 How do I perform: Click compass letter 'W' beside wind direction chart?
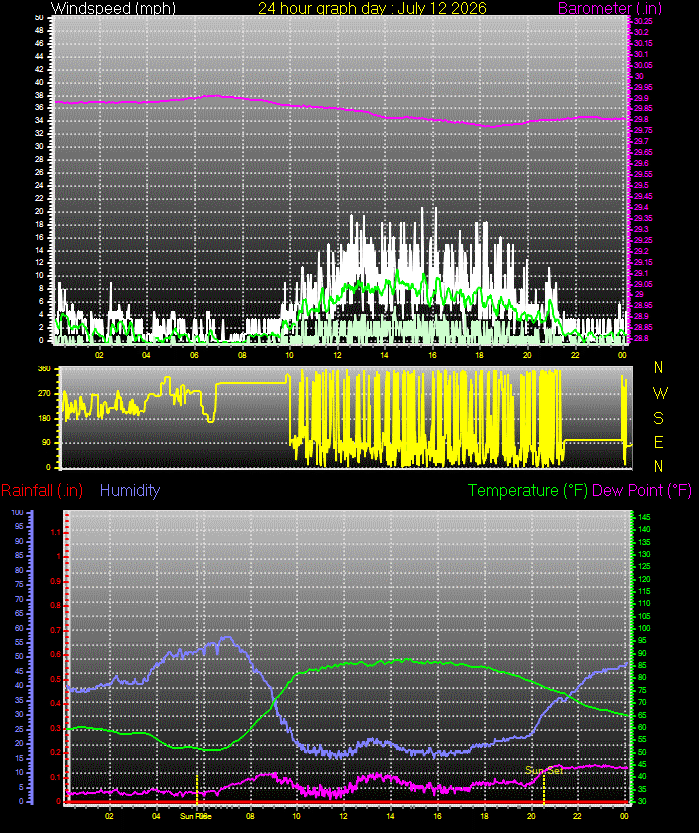[660, 394]
